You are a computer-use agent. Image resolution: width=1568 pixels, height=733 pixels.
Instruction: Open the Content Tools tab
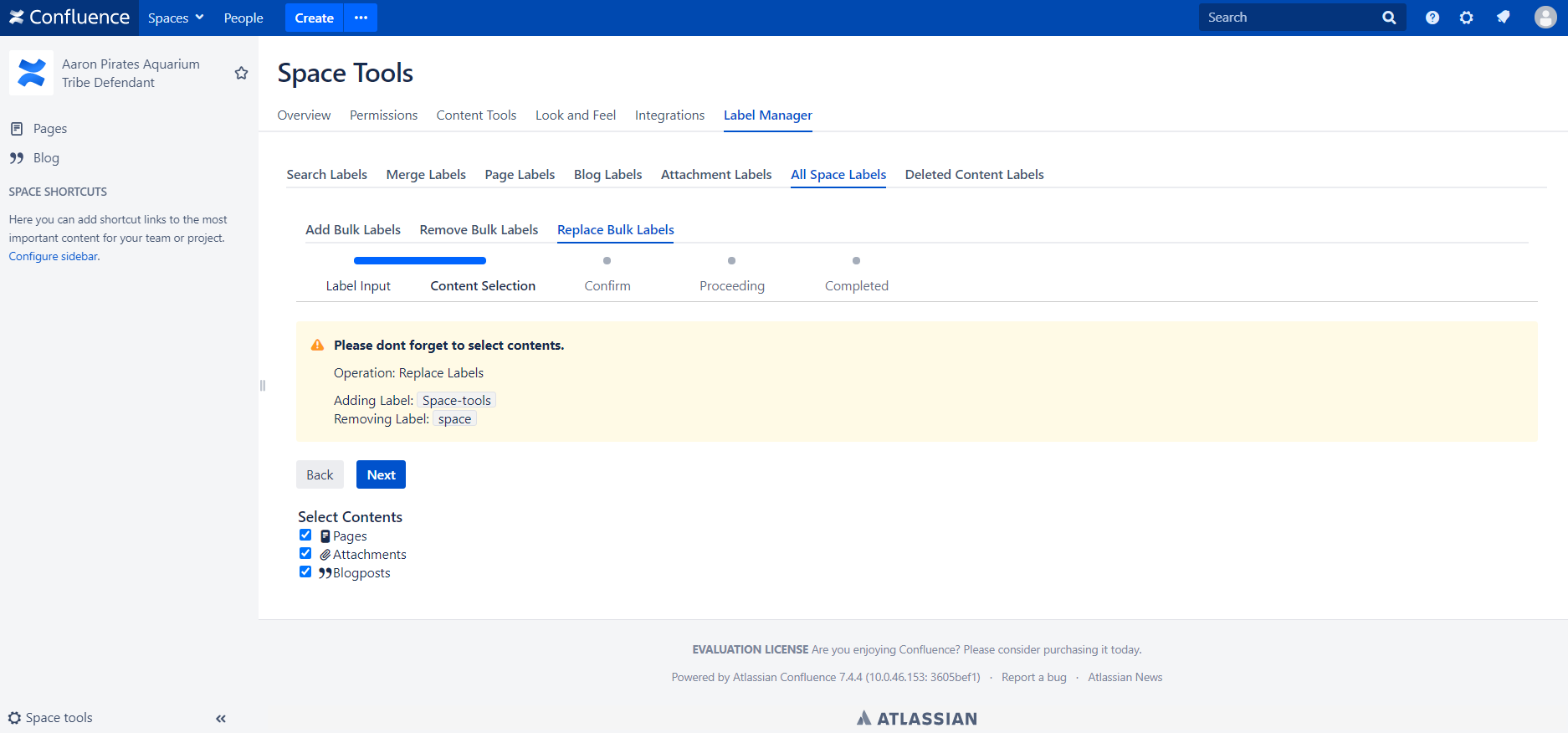(x=476, y=115)
